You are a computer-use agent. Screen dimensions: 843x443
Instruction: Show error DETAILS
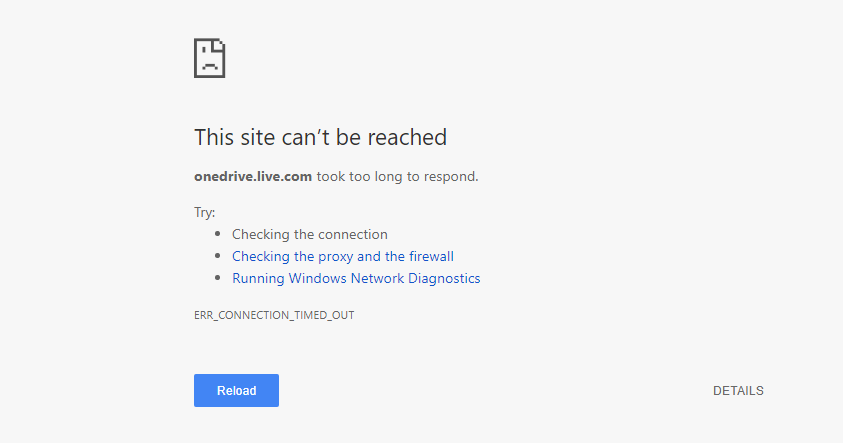pos(738,391)
